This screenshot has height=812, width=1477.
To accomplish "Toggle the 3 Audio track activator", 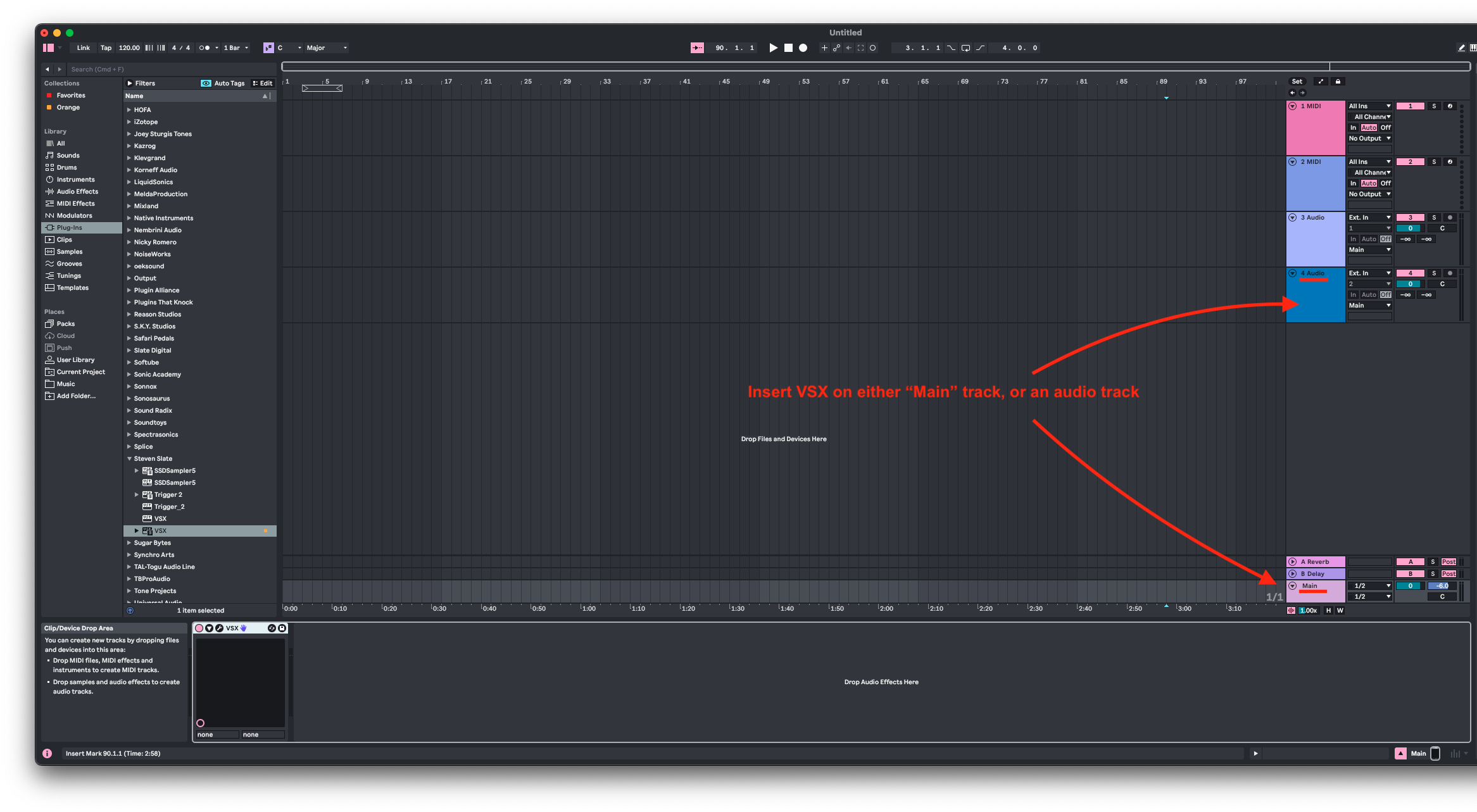I will pyautogui.click(x=1410, y=218).
